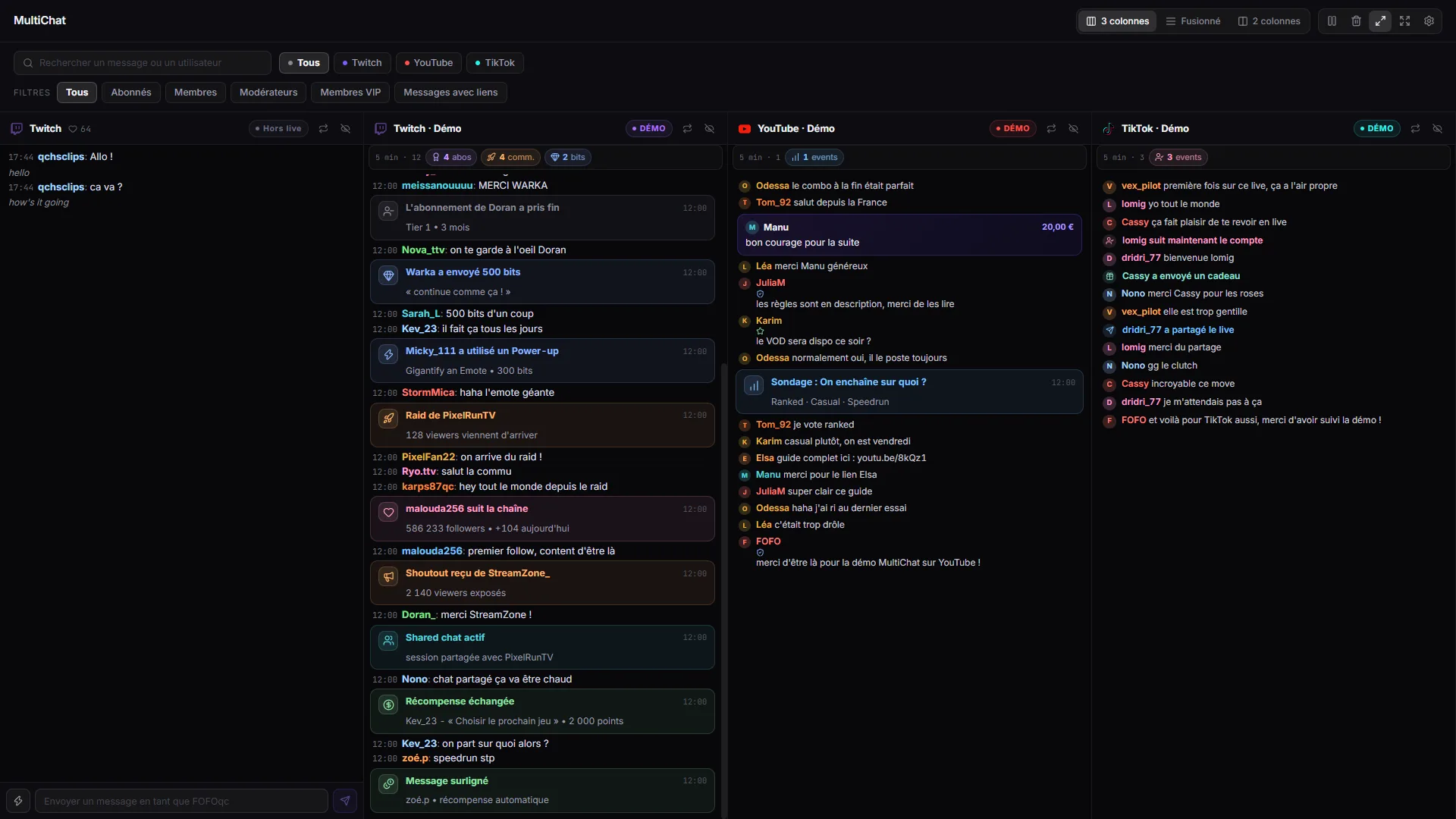Show only Modérateurs messages
Viewport: 1456px width, 819px height.
coord(268,93)
